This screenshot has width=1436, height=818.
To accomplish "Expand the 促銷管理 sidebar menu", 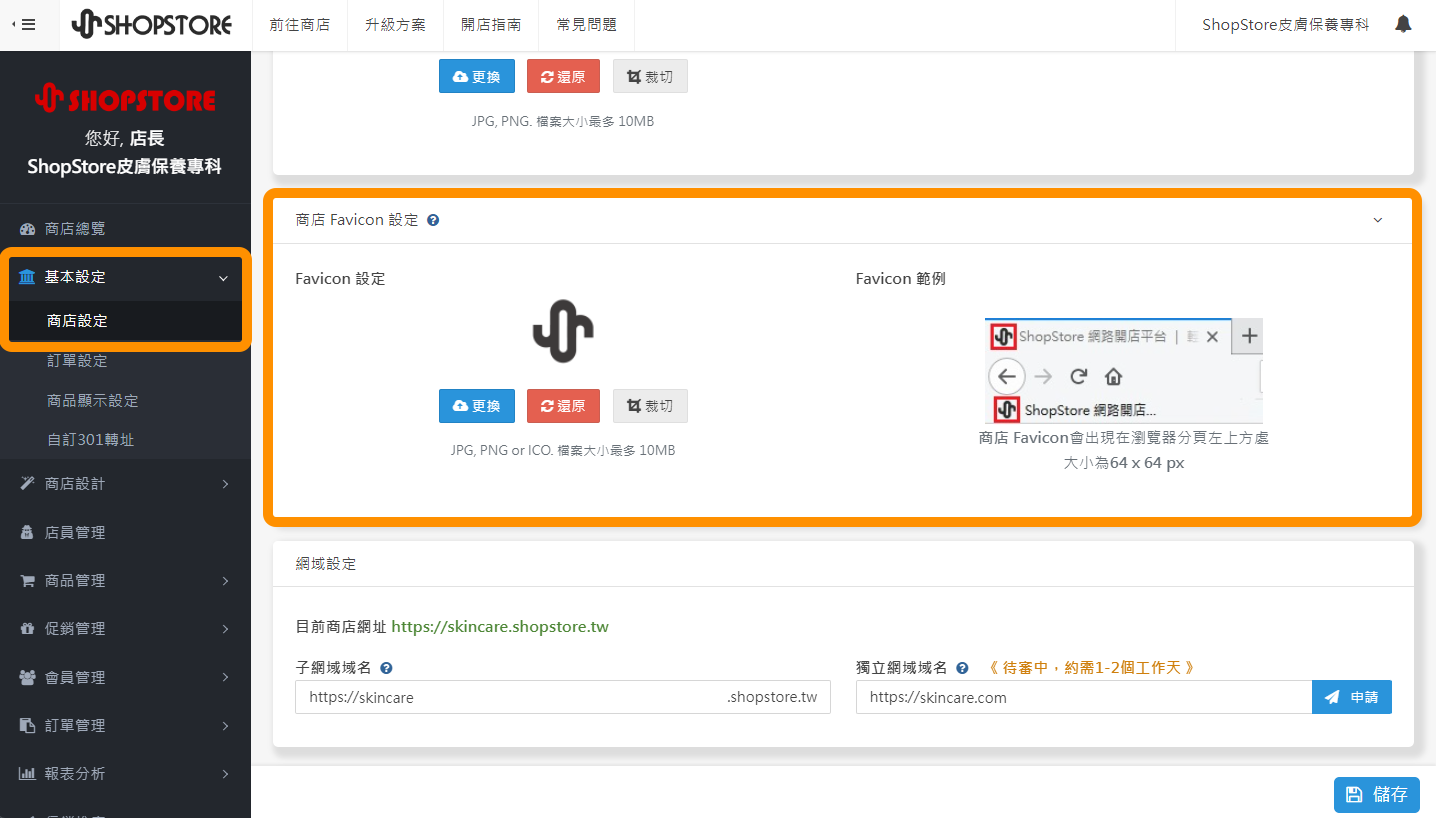I will (x=125, y=629).
